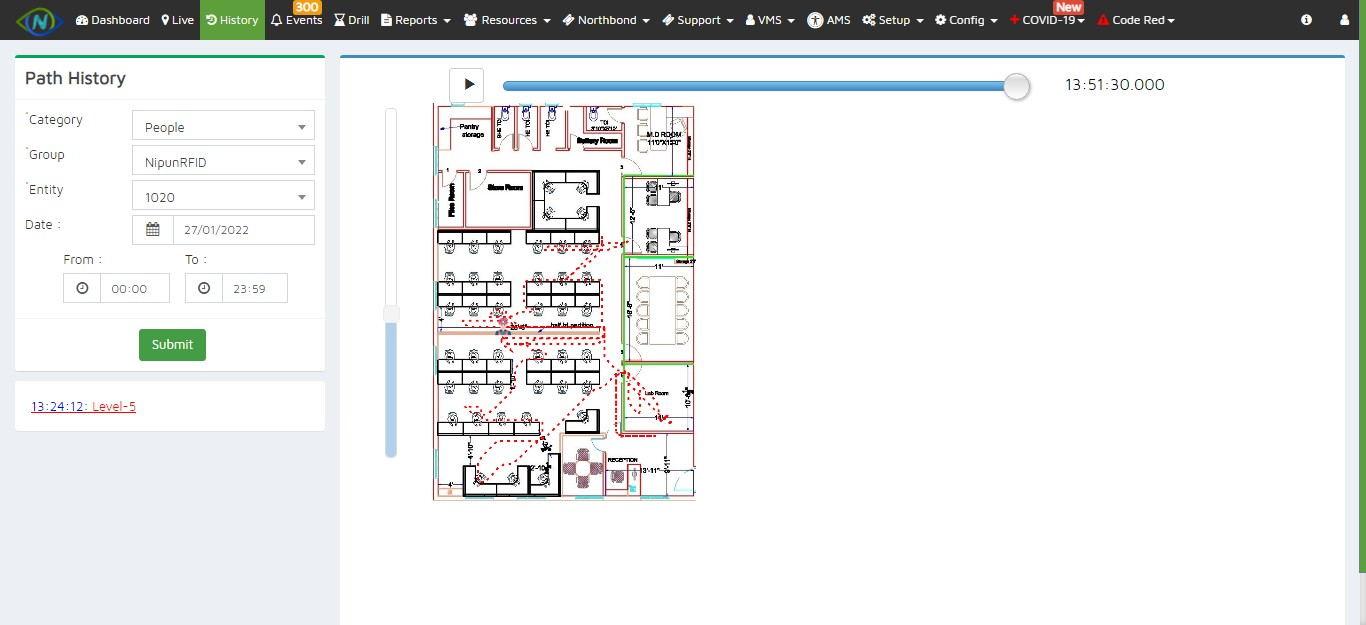Click the Setup gears icon
The height and width of the screenshot is (625, 1366).
(869, 20)
